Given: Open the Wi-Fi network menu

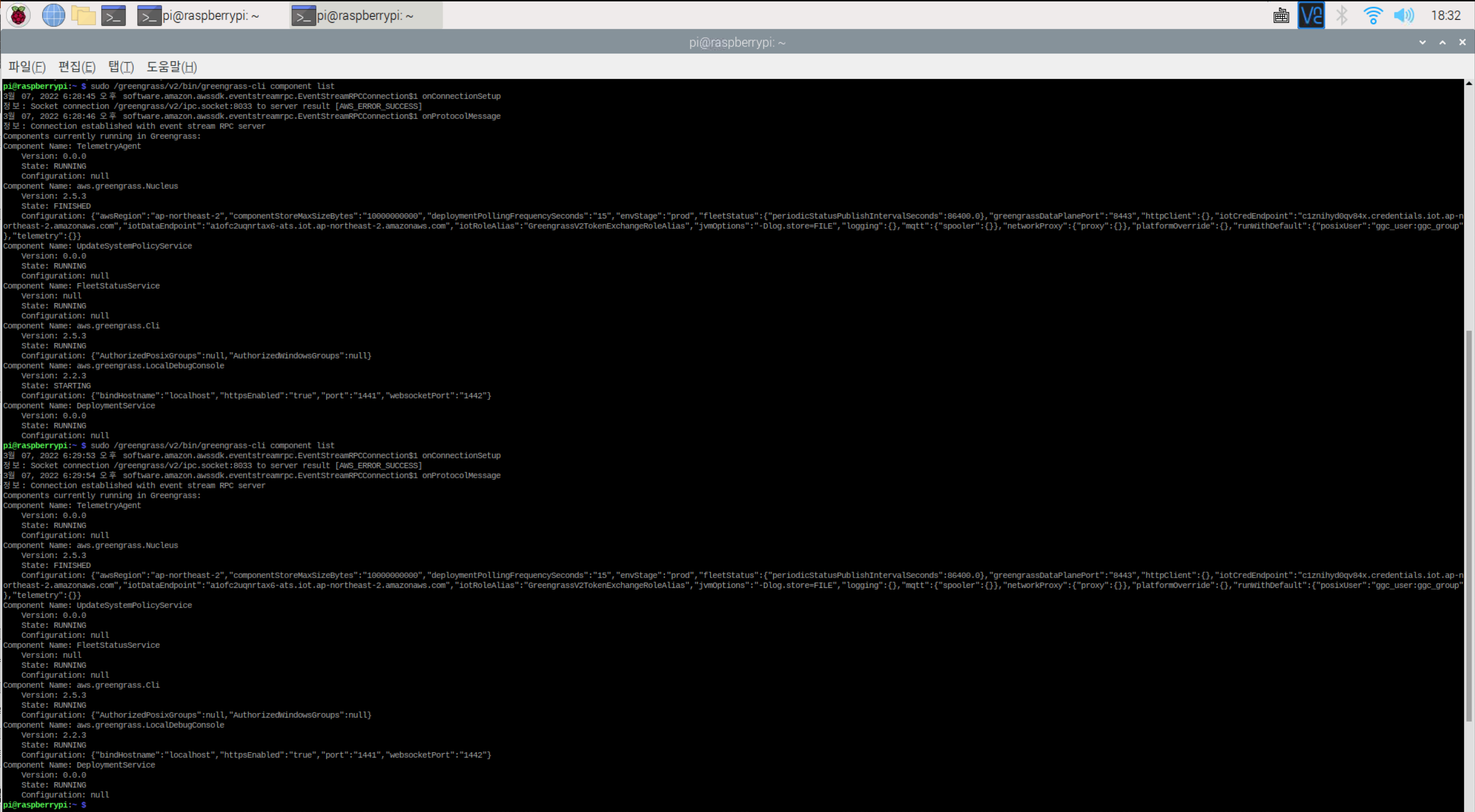Looking at the screenshot, I should point(1373,15).
